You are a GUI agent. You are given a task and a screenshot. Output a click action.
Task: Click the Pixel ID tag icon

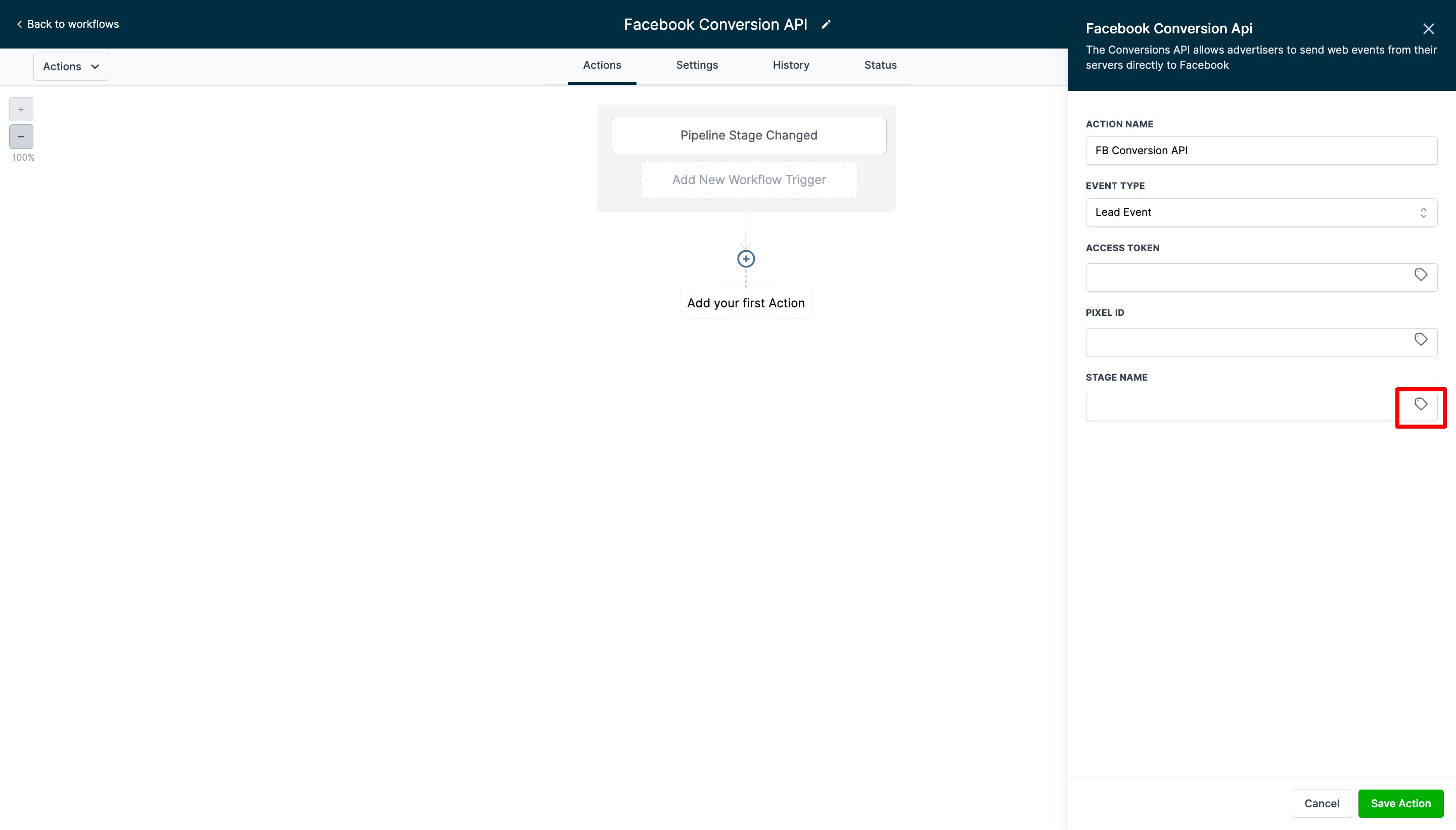click(1420, 340)
